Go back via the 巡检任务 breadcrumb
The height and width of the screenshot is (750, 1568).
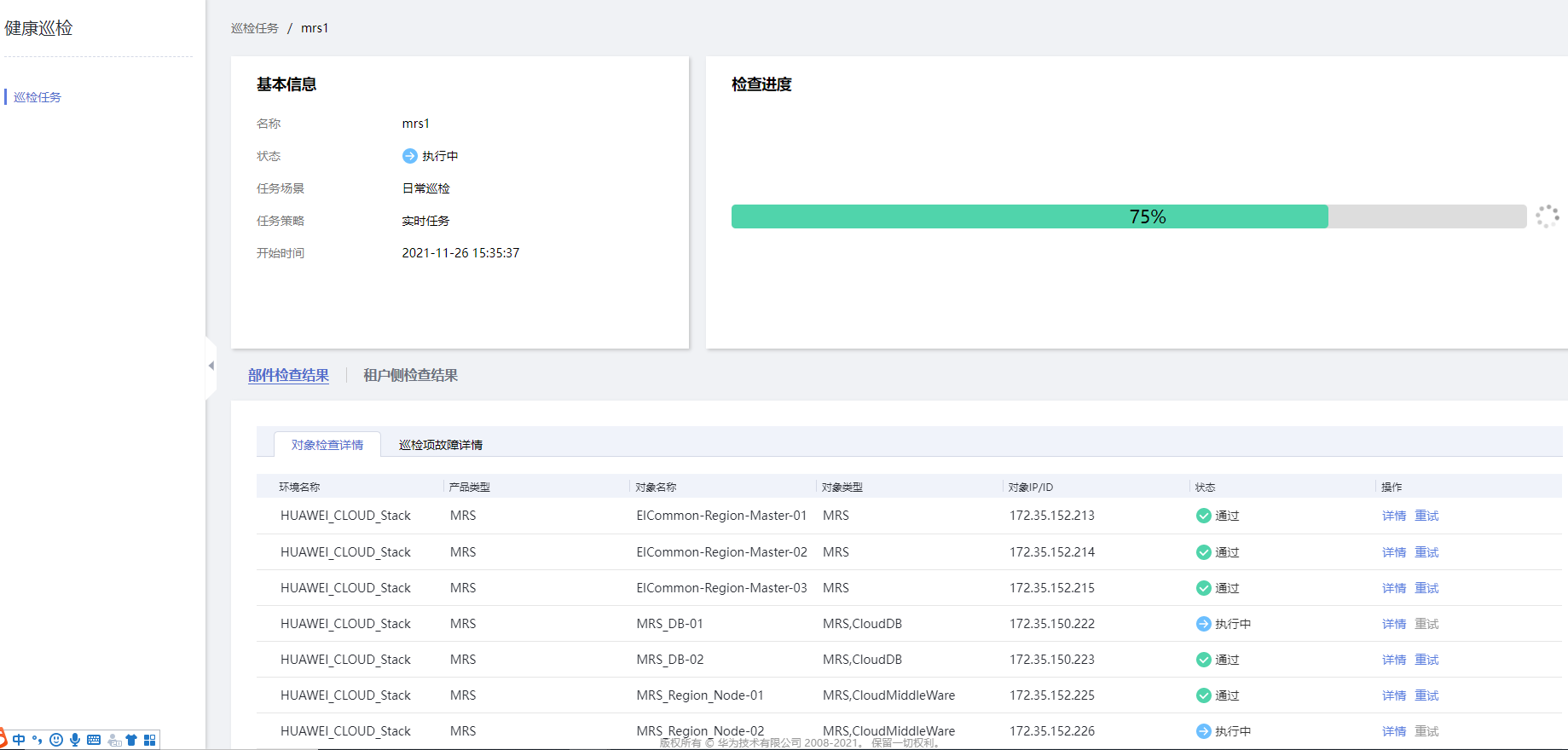255,28
